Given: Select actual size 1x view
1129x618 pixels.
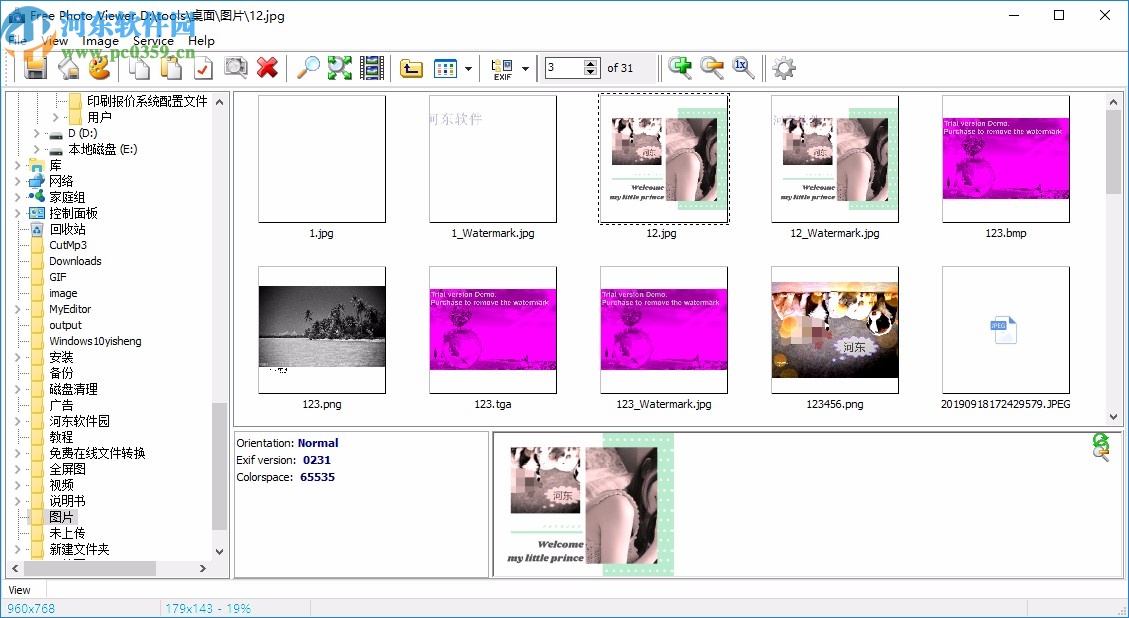Looking at the screenshot, I should click(x=742, y=67).
